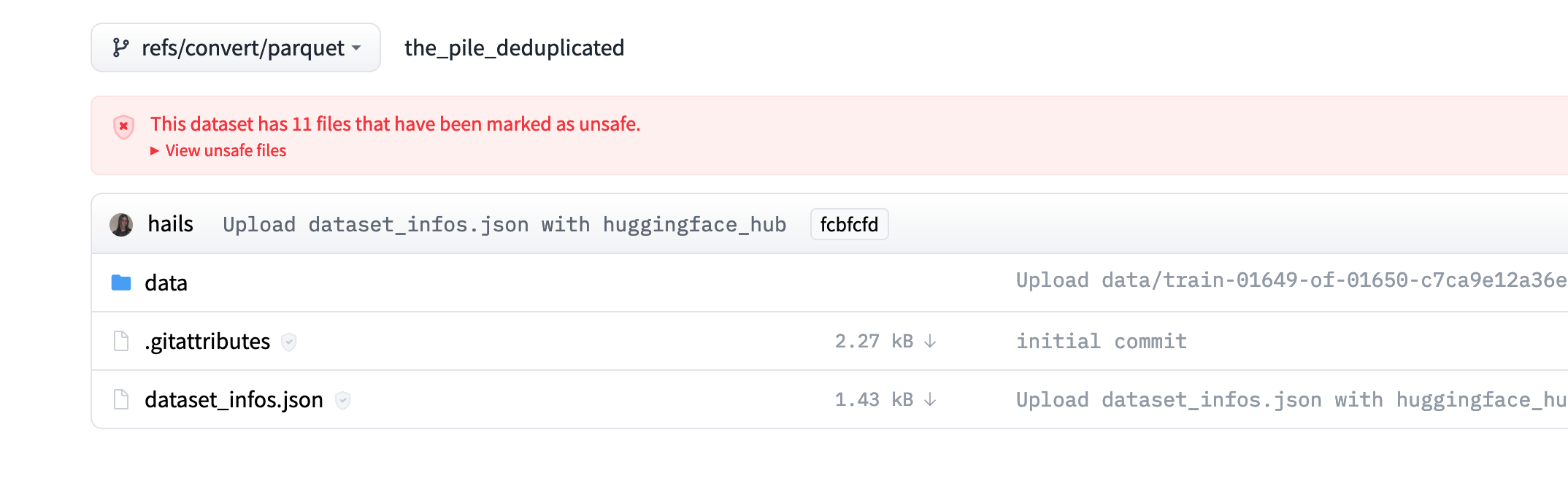This screenshot has width=1568, height=492.
Task: Select the .gitattributes file entry
Action: [207, 340]
